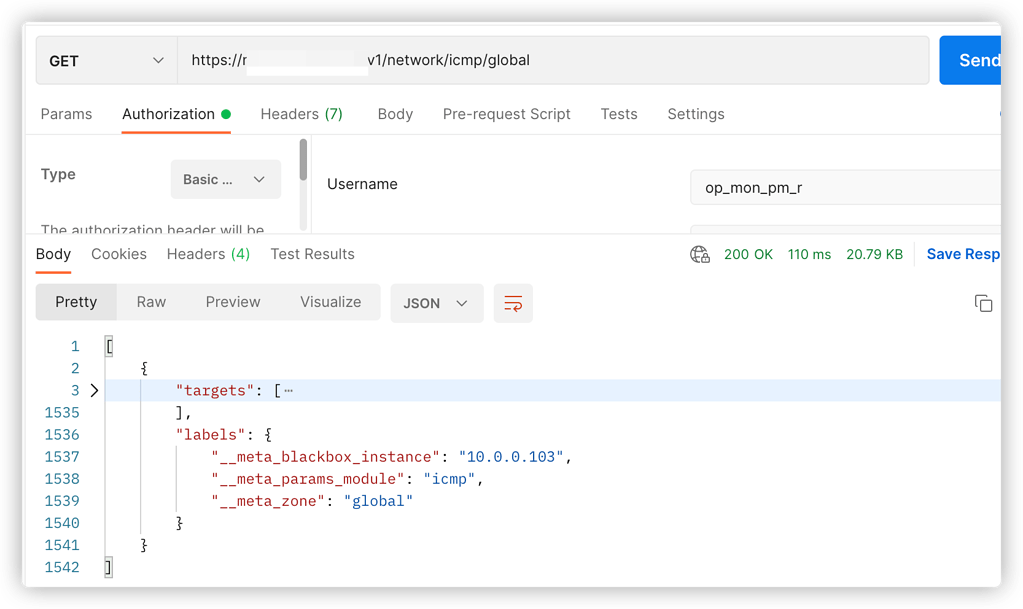Toggle line wrapping in the response viewer
The width and height of the screenshot is (1023, 609).
pos(513,303)
